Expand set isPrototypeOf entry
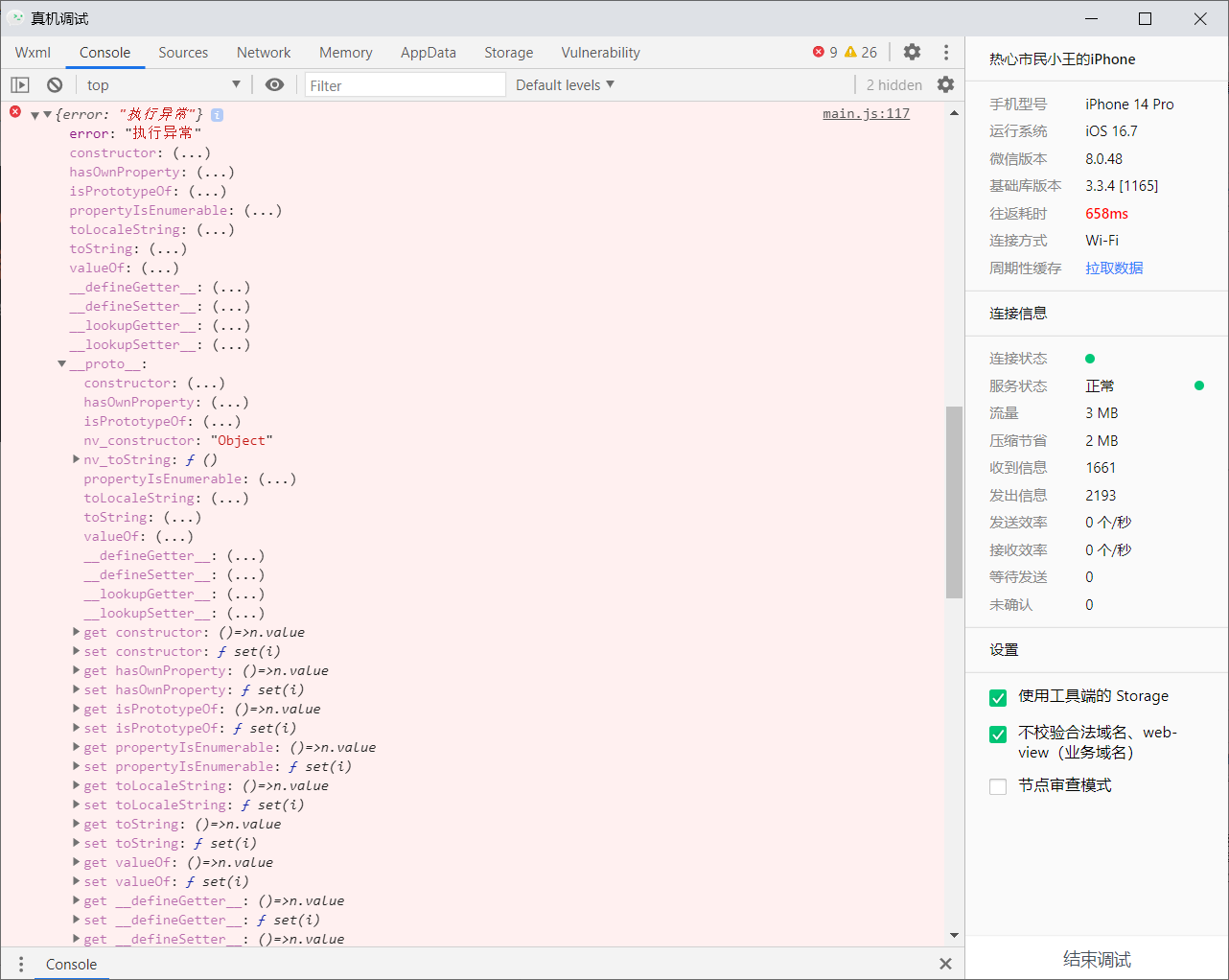The height and width of the screenshot is (980, 1229). [76, 728]
